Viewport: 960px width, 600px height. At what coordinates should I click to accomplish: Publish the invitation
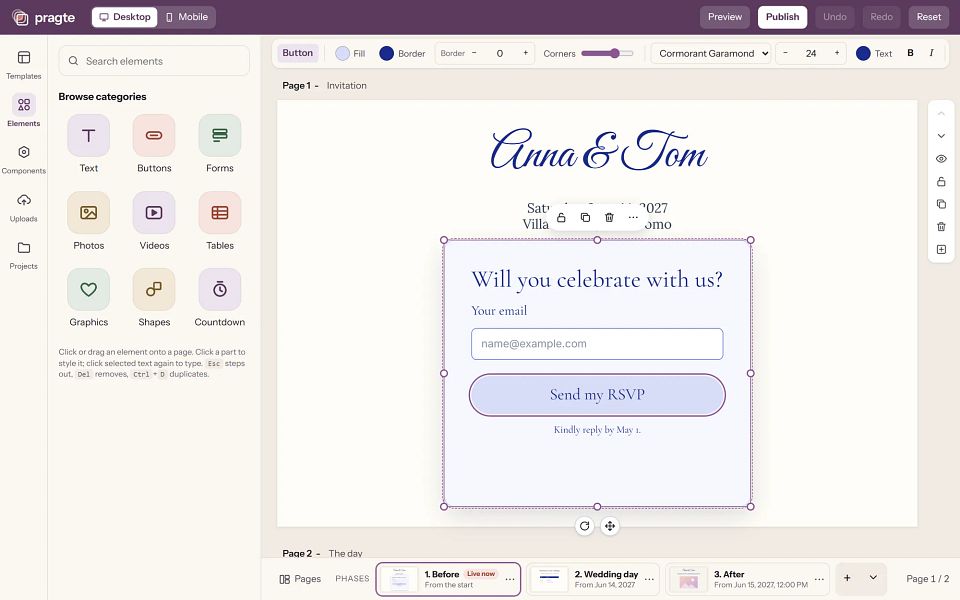tap(782, 17)
